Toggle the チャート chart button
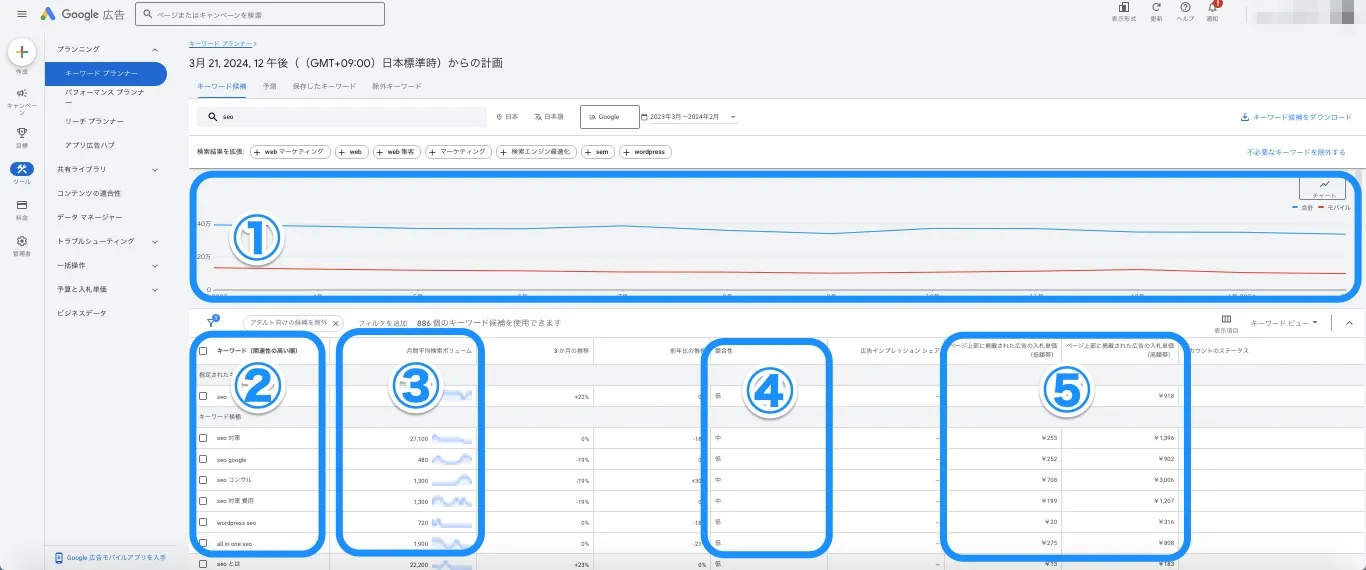Screen dimensions: 1366x570 (1324, 187)
